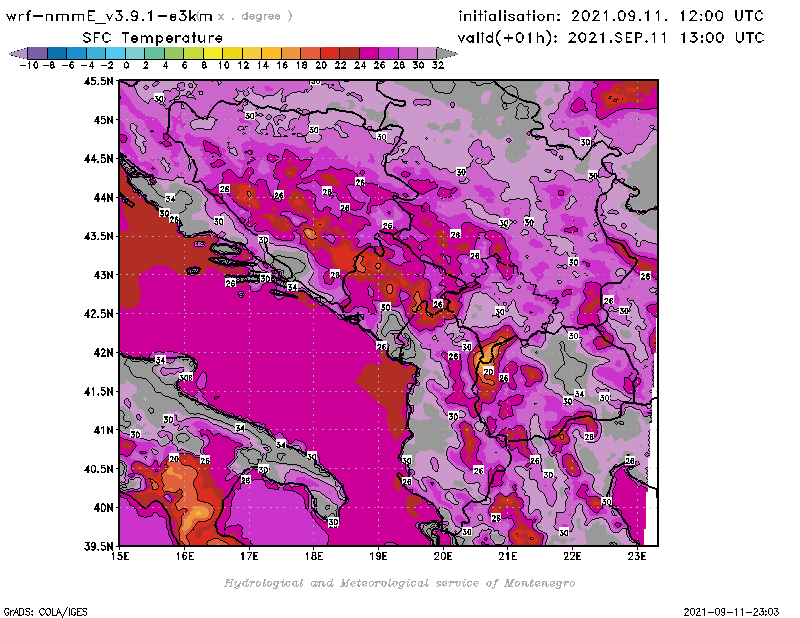Click the '43.5N' latitude label

click(98, 236)
